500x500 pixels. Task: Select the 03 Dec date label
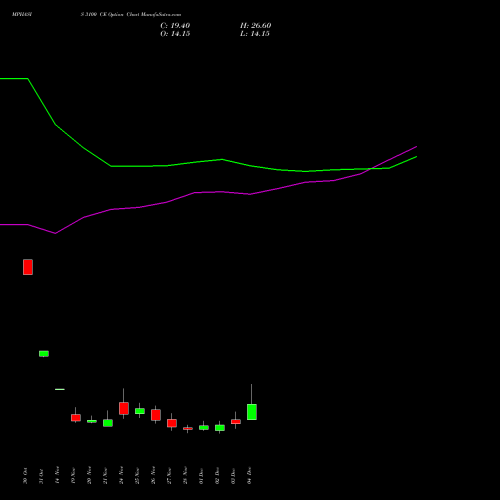233,476
